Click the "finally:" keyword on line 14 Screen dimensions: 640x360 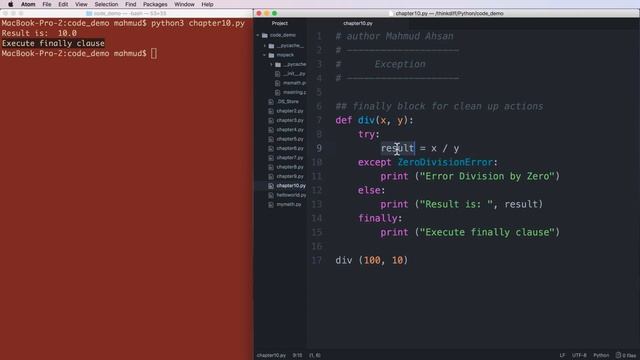click(380, 218)
